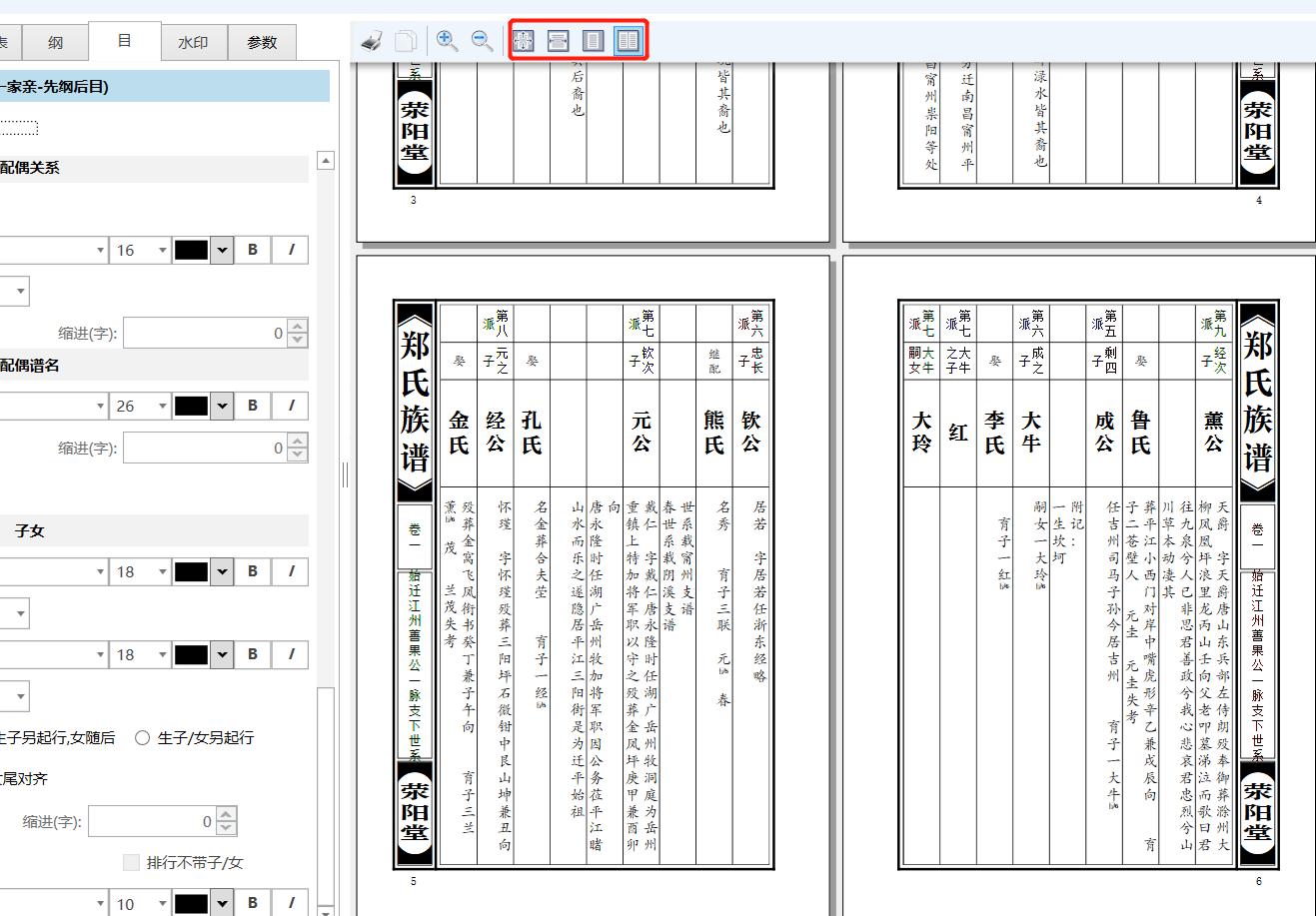The image size is (1316, 916).
Task: Toggle bold in second size 18 row
Action: click(x=253, y=654)
